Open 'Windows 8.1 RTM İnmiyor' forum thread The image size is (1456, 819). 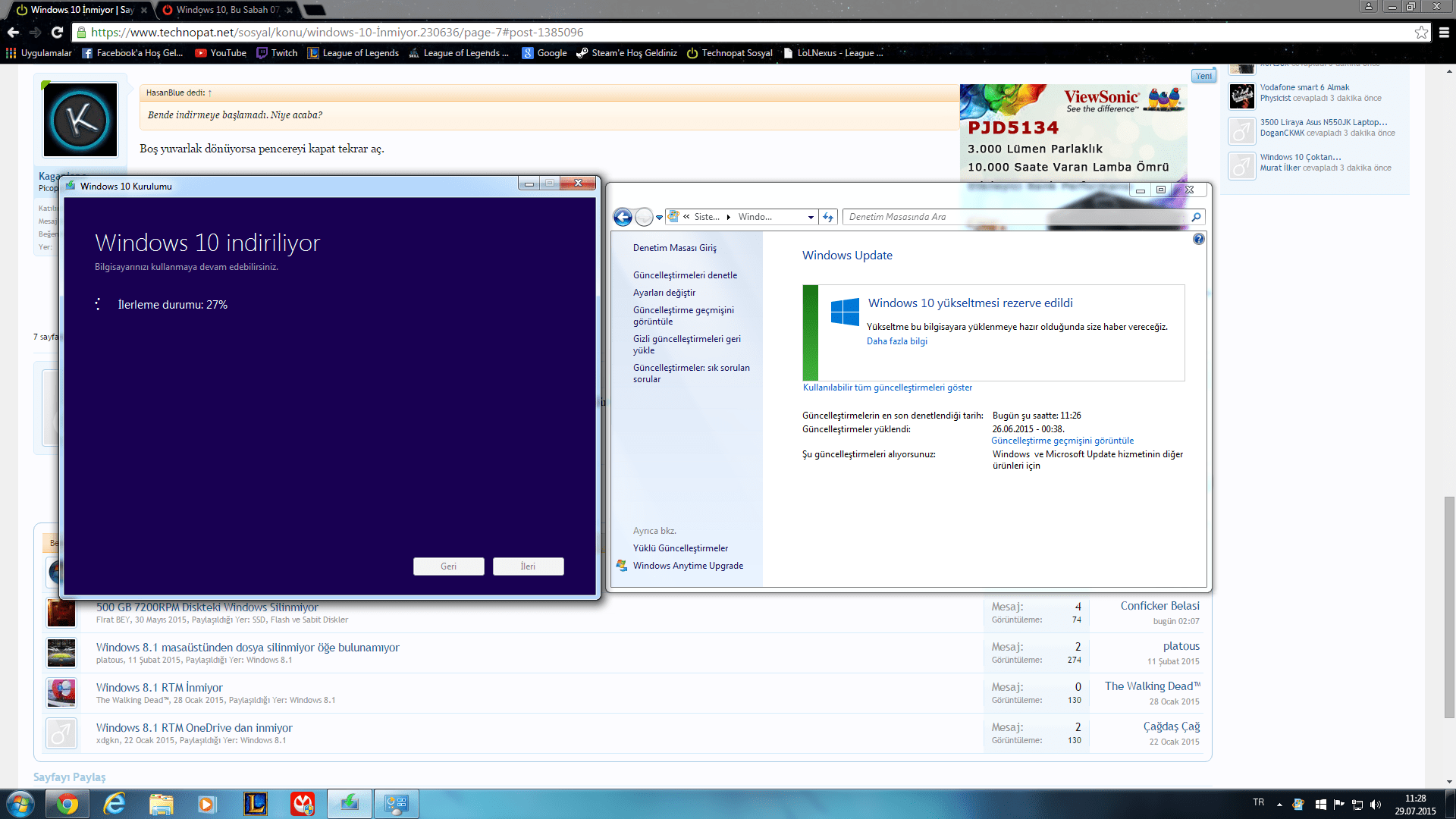(x=159, y=688)
